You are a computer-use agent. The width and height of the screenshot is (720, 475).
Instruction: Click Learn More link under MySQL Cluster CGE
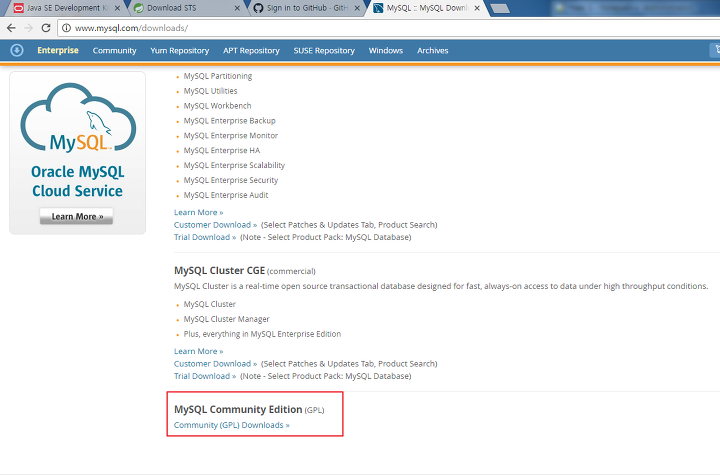click(198, 351)
